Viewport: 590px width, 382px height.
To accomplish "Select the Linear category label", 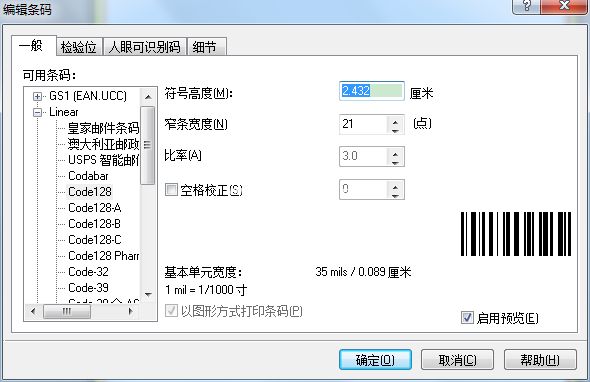I will click(64, 112).
